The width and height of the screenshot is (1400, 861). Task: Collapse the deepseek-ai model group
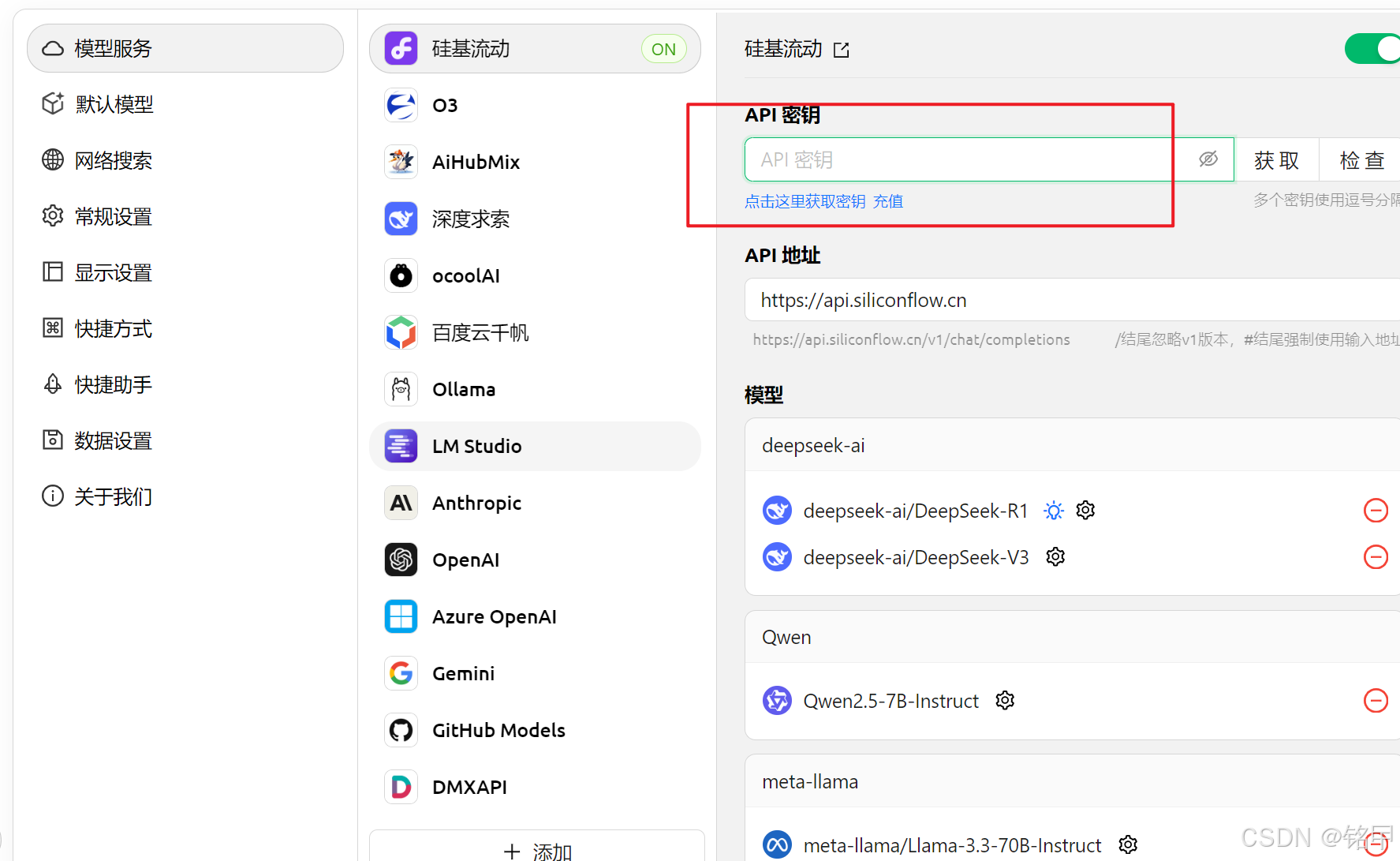[x=1073, y=445]
